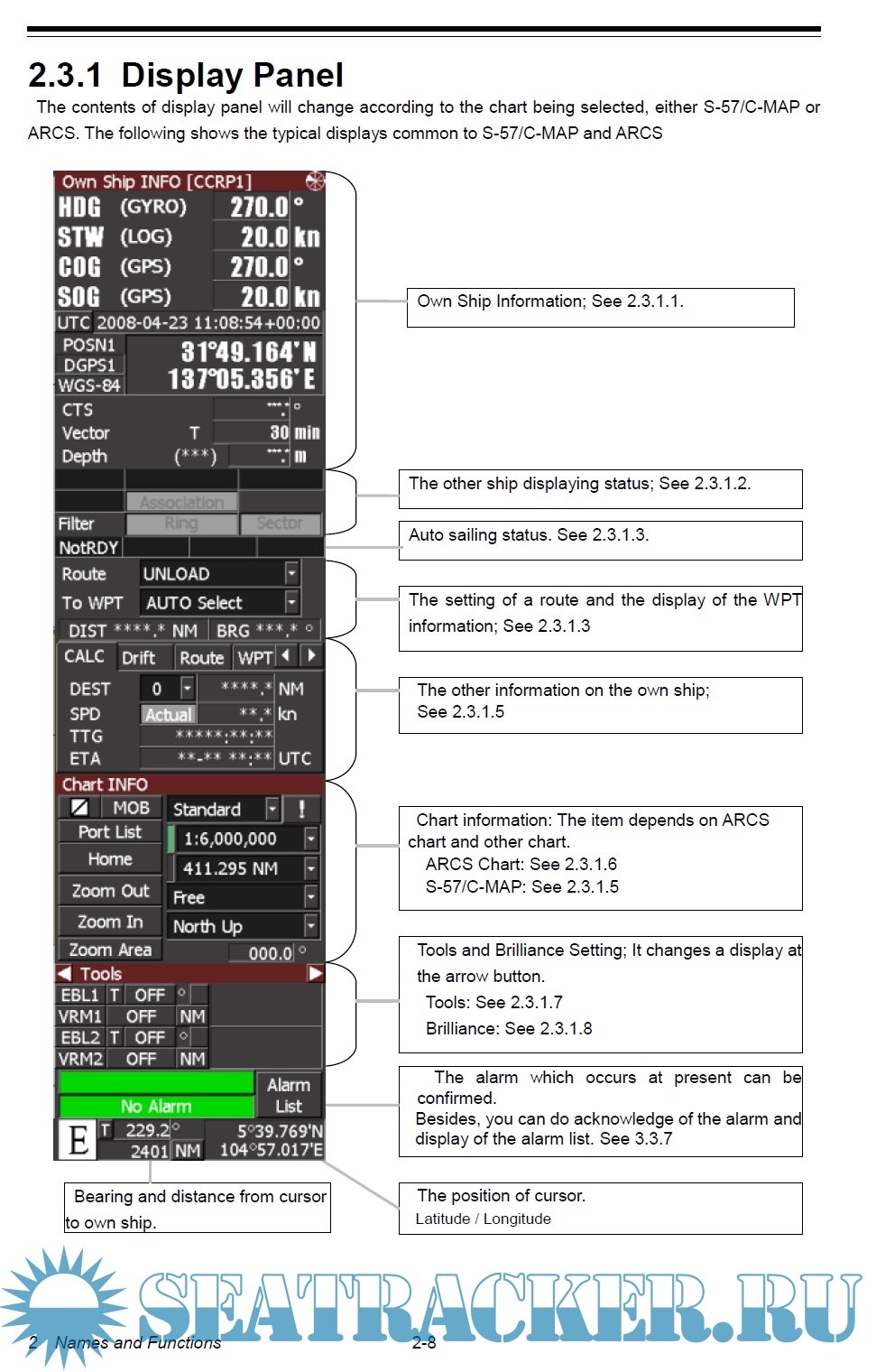Screen dimensions: 876x1372
Task: Click the day/night contrast icon beside MOB
Action: pyautogui.click(x=79, y=807)
